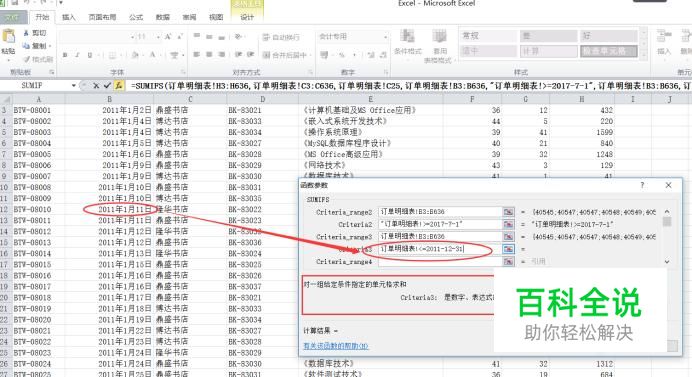Click the increase decimal icon
The image size is (692, 377).
point(371,55)
